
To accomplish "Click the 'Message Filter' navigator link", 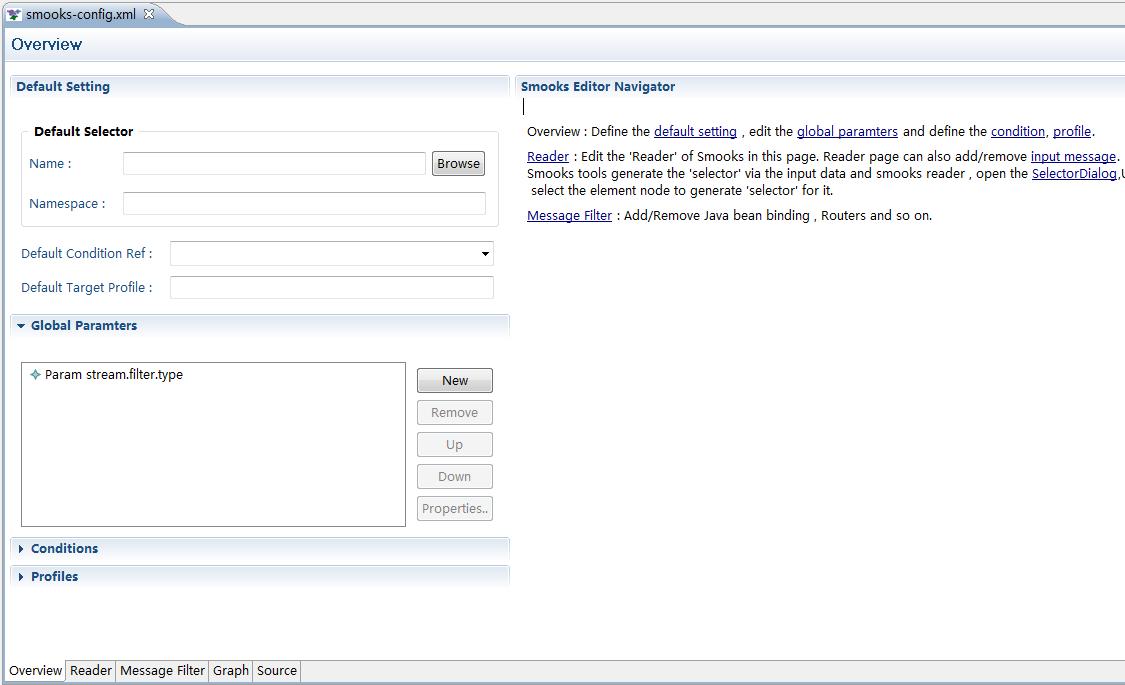I will click(x=569, y=215).
